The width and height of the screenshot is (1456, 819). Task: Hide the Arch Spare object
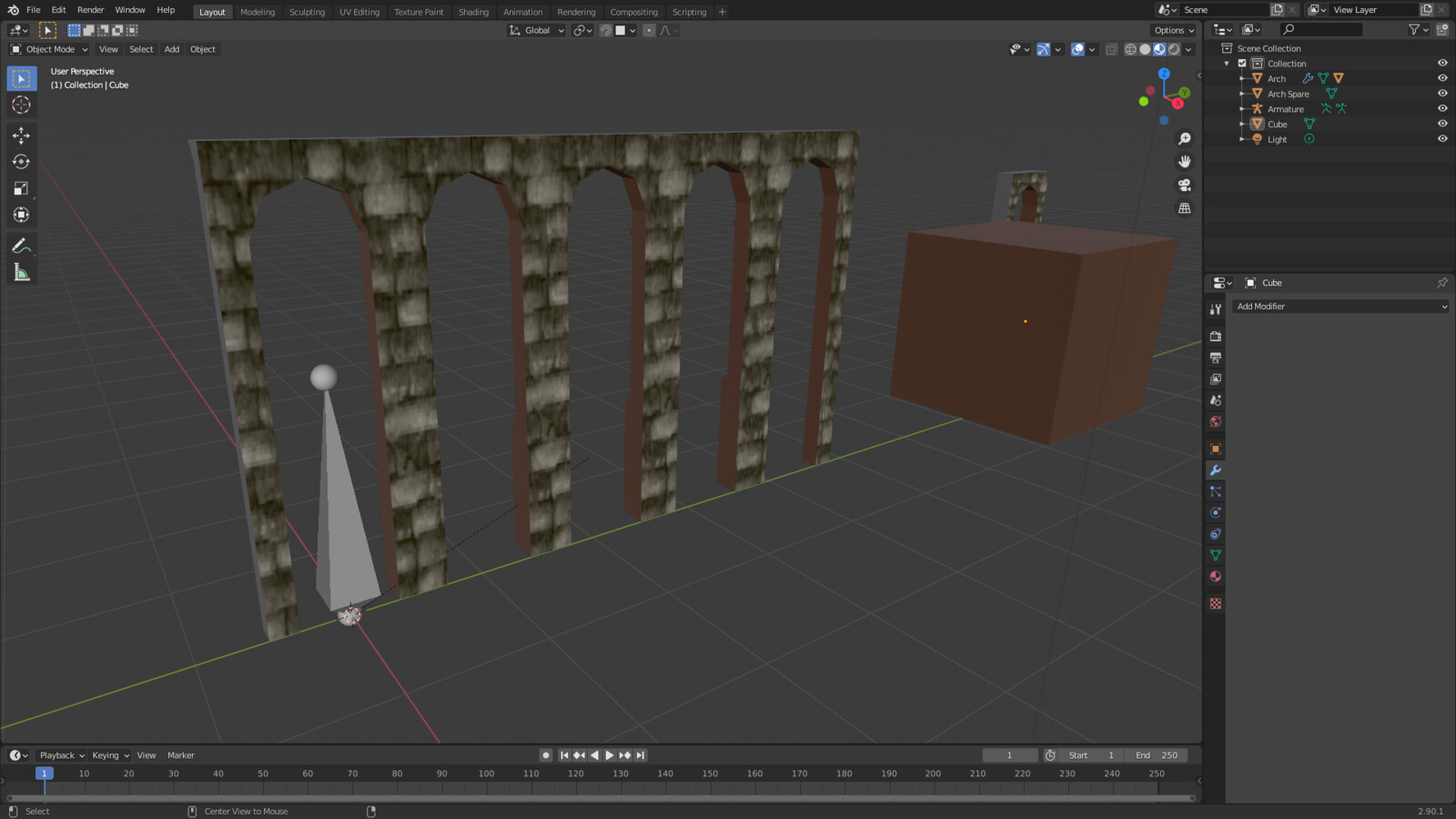pyautogui.click(x=1442, y=94)
